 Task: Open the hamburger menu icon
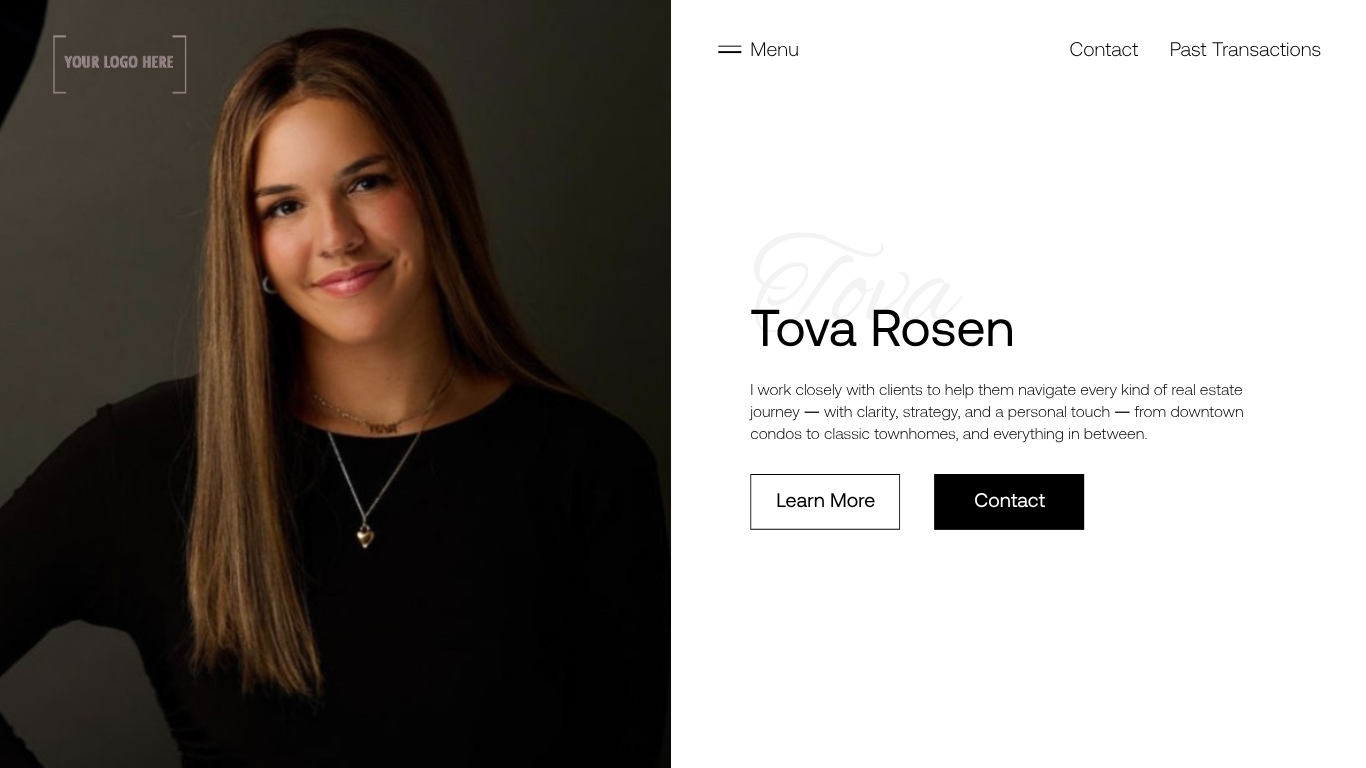(x=729, y=49)
